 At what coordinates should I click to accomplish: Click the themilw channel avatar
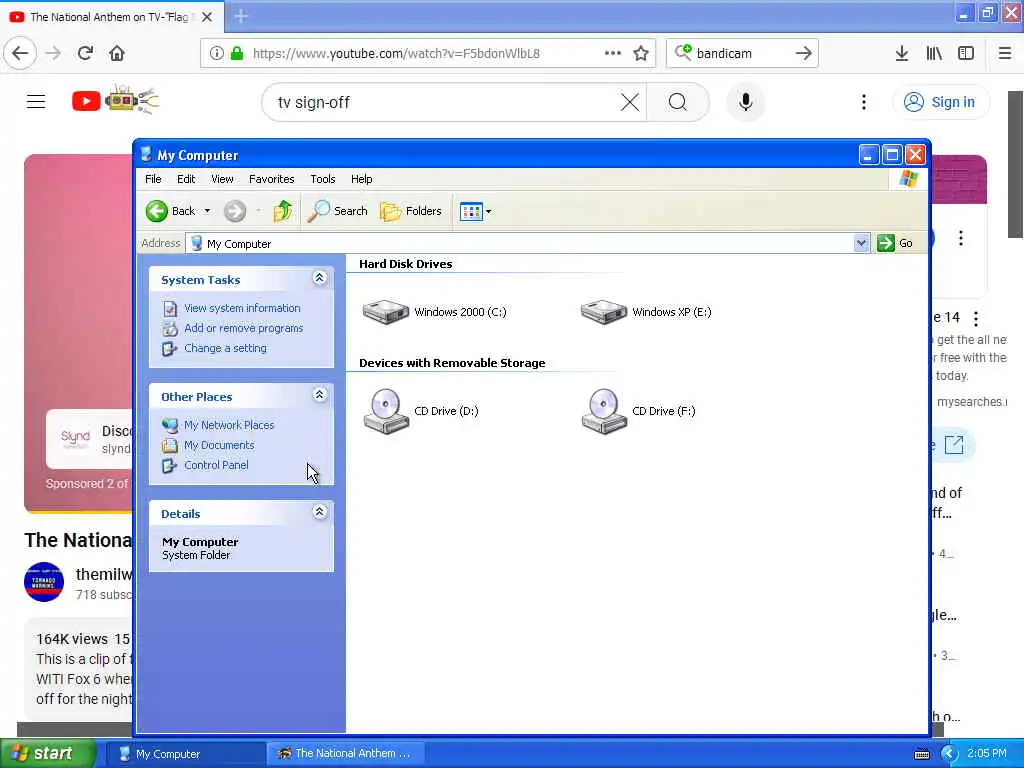coord(44,582)
